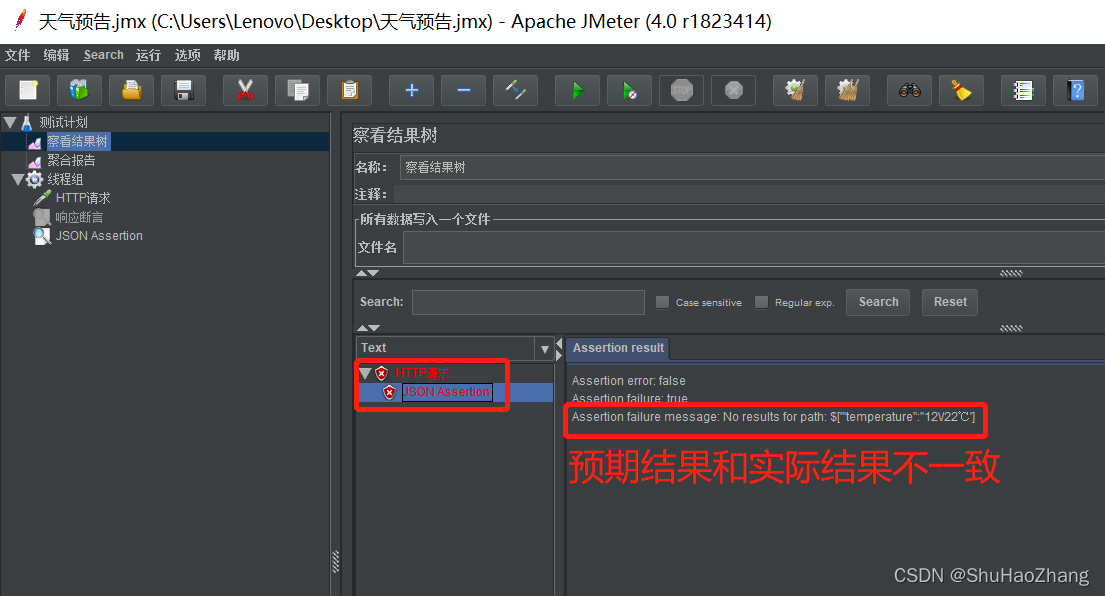Select the 测试计划 root item

coord(63,123)
